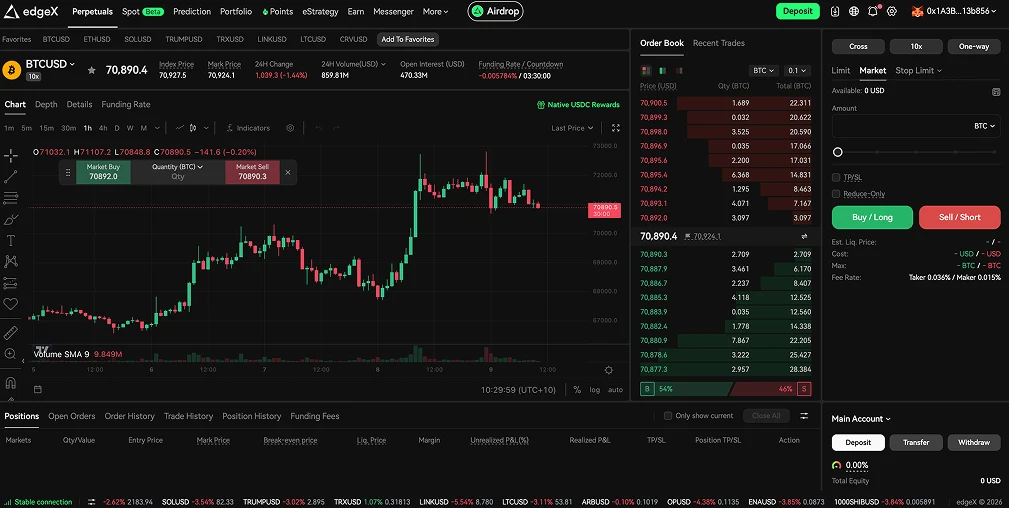
Task: Click the heart favorites drawing icon
Action: (x=11, y=304)
